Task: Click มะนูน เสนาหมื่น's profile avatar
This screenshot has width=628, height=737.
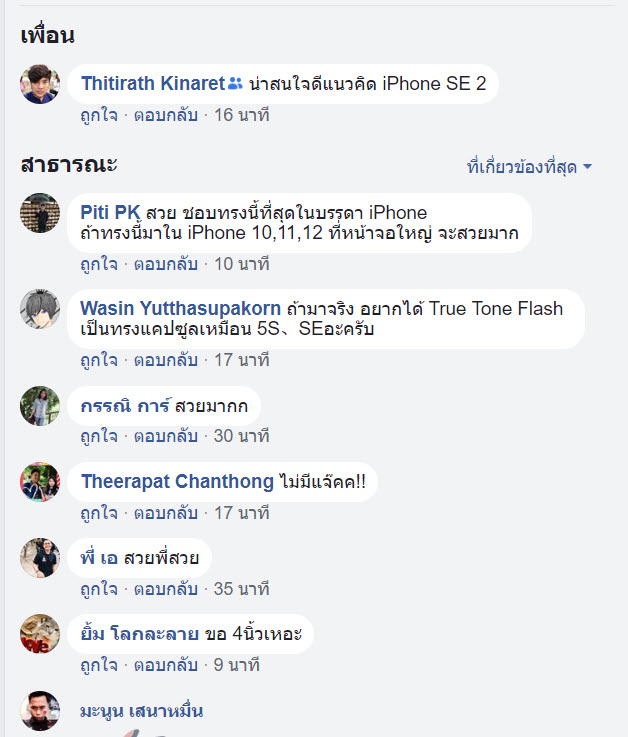Action: pyautogui.click(x=40, y=711)
